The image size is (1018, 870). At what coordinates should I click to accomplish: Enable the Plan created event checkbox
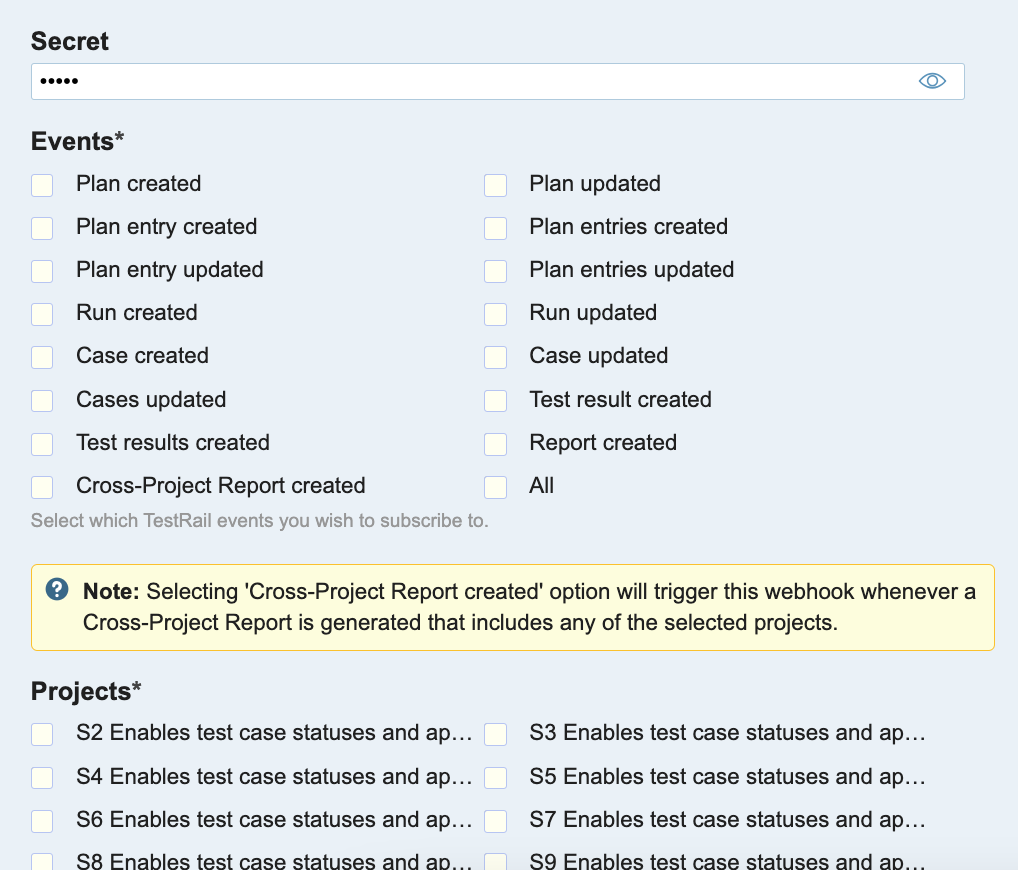[42, 185]
